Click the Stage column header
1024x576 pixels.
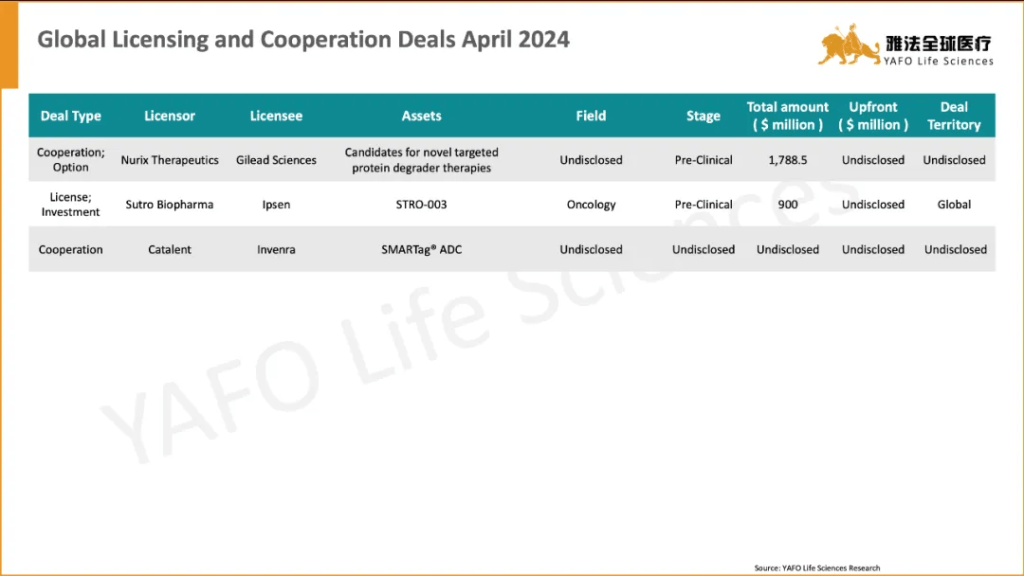(x=703, y=116)
